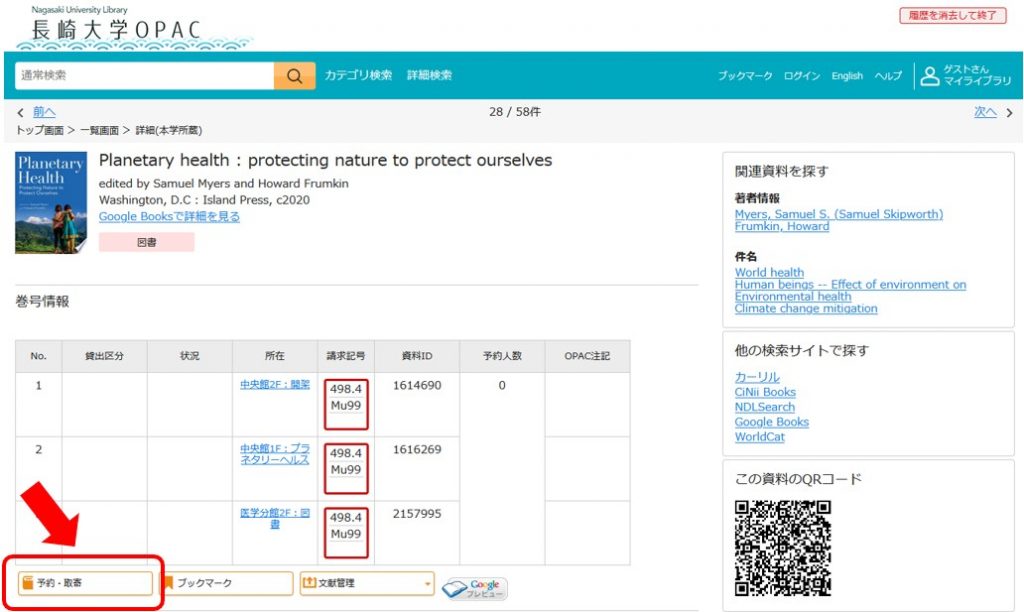Open the WorldCat external search link
The image size is (1024, 612).
point(759,437)
